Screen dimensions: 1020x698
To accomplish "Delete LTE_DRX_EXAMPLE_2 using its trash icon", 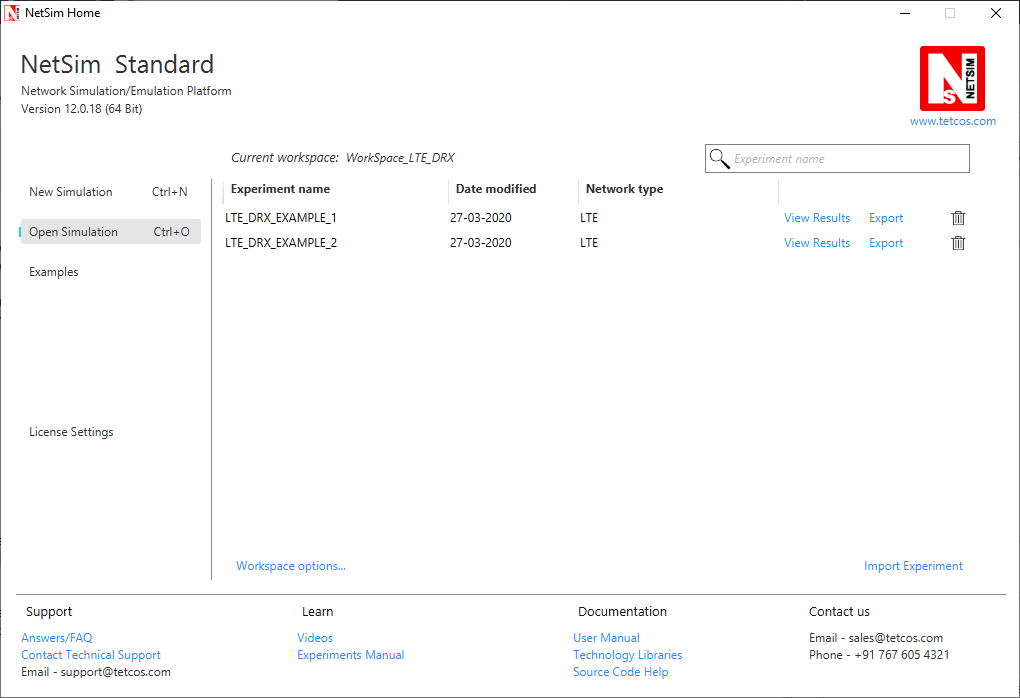I will click(958, 243).
